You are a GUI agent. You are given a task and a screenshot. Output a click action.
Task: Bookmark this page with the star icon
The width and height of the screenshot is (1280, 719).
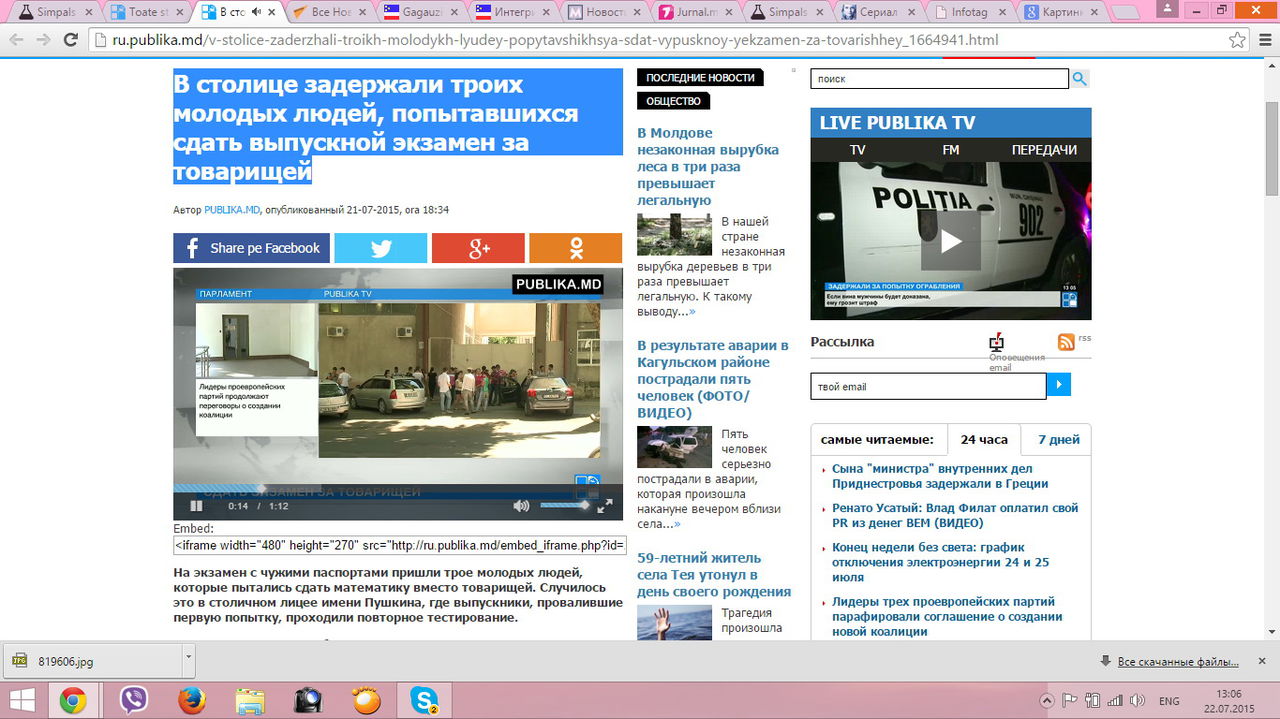coord(1237,41)
